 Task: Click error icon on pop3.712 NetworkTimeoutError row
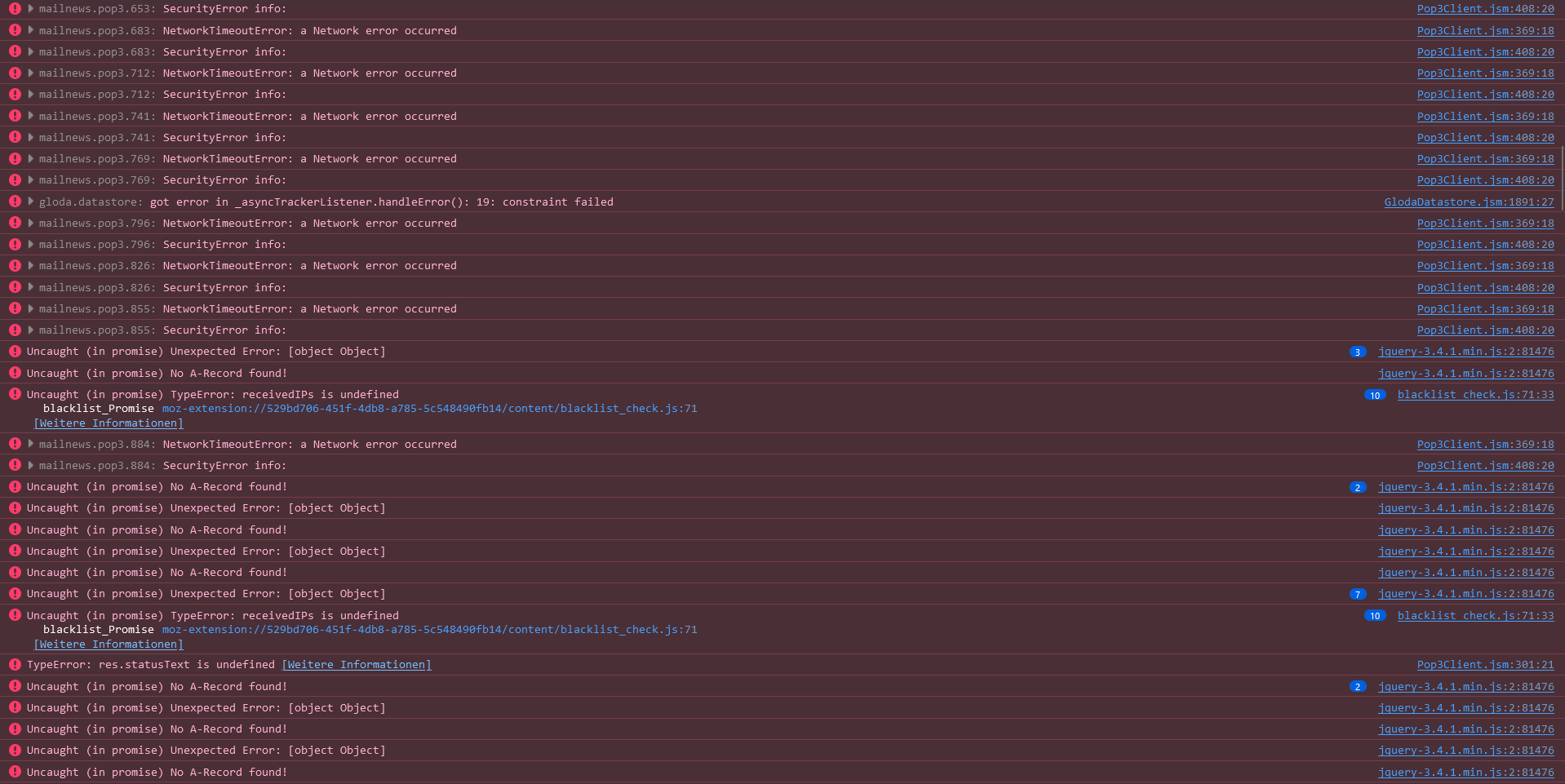click(x=15, y=73)
